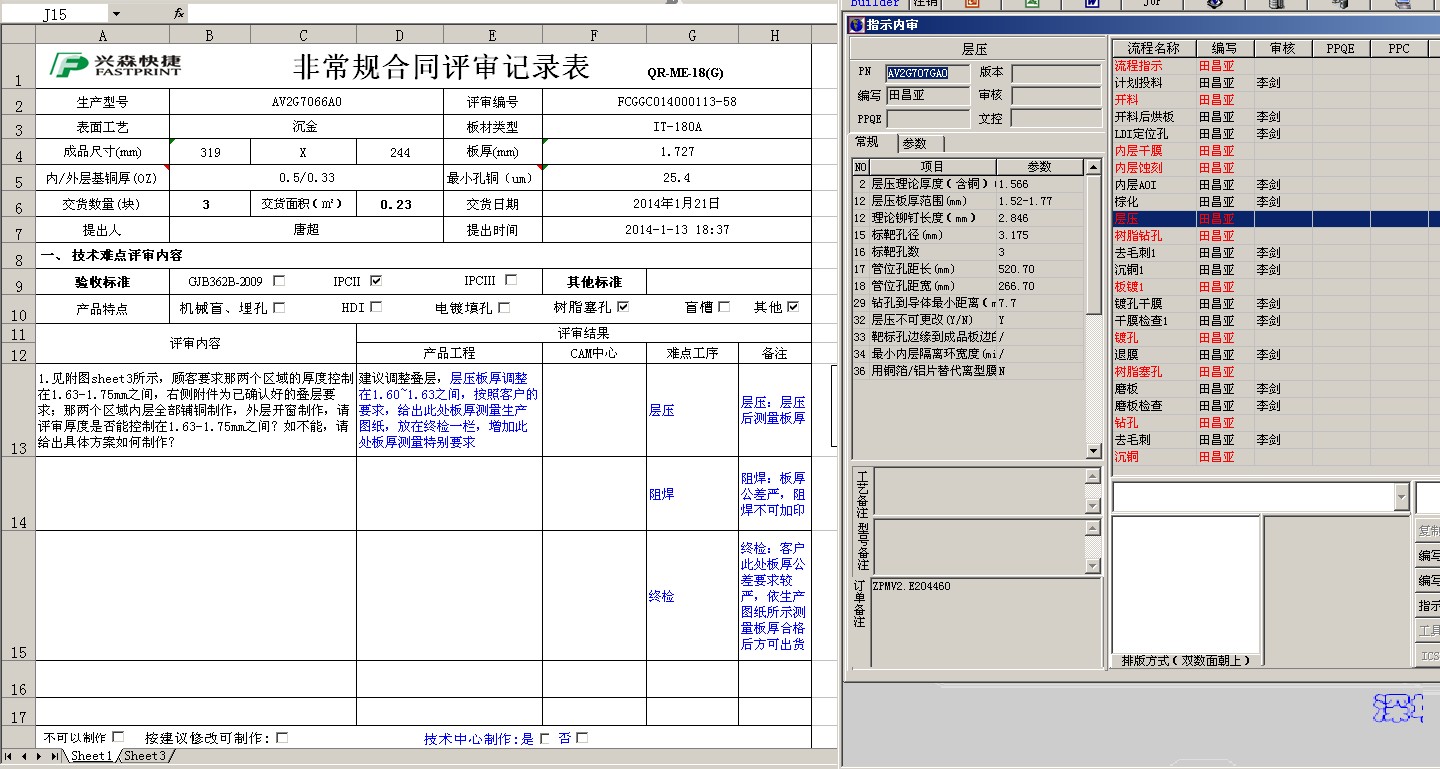Select the 计划投料 row in process list

(1275, 83)
